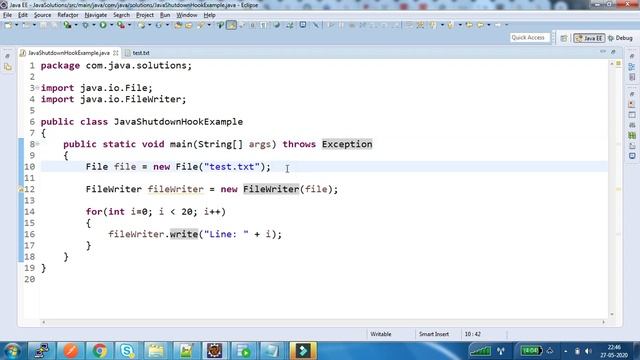Click the warning marker on line 12
The image size is (640, 360).
21,189
